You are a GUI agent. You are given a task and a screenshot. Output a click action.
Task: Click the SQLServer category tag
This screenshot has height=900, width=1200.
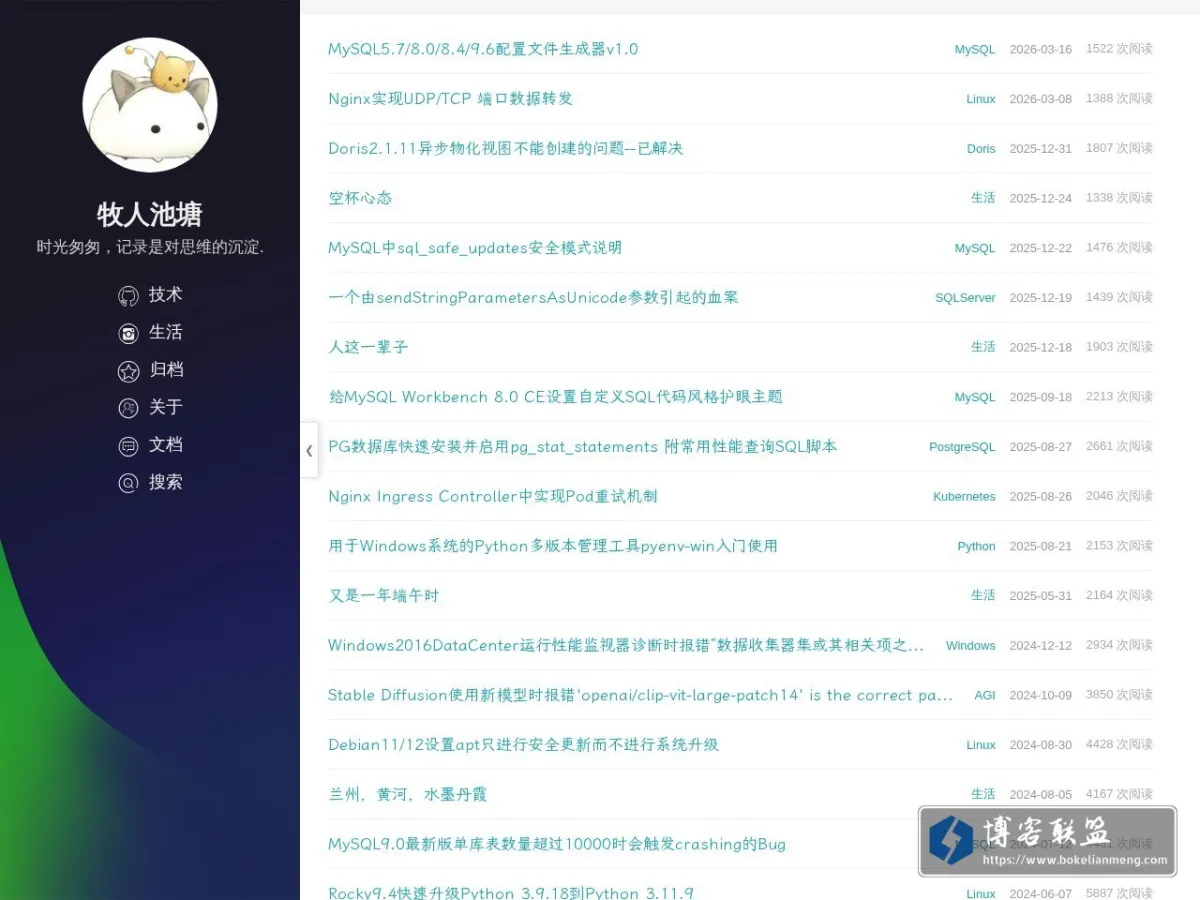pos(965,297)
